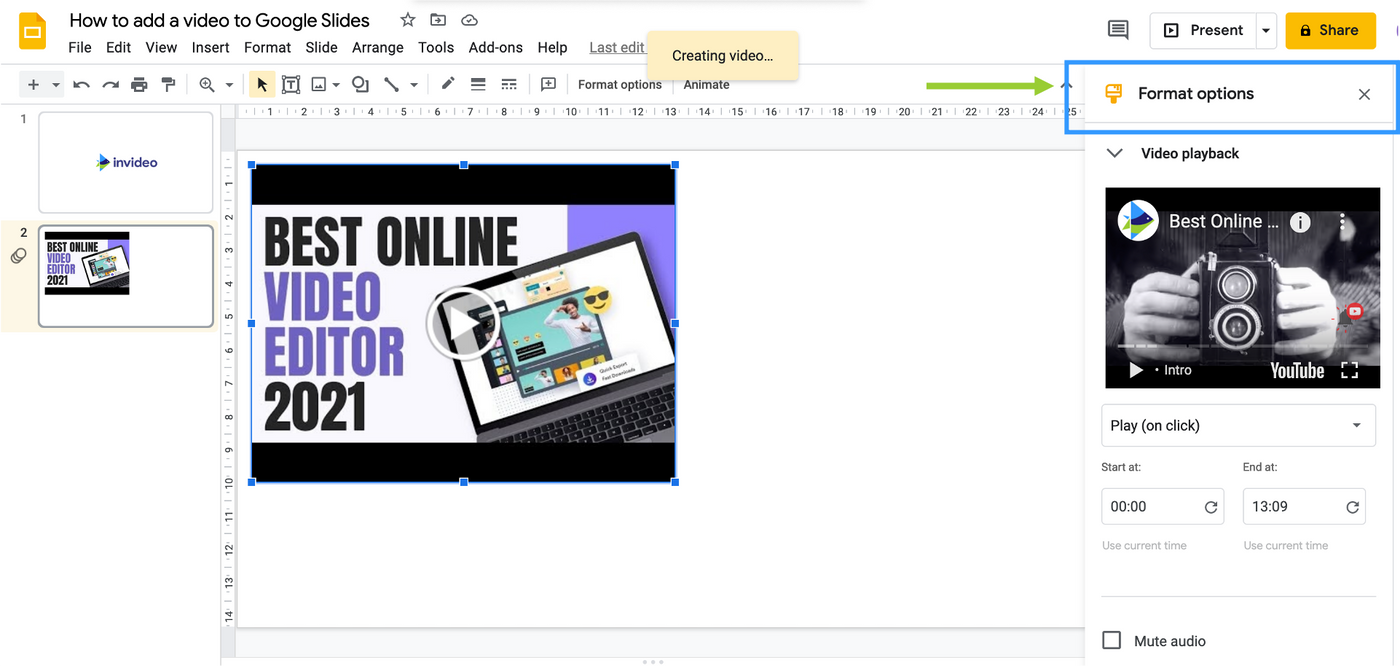The height and width of the screenshot is (666, 1400).
Task: Select the shape tool
Action: point(360,84)
